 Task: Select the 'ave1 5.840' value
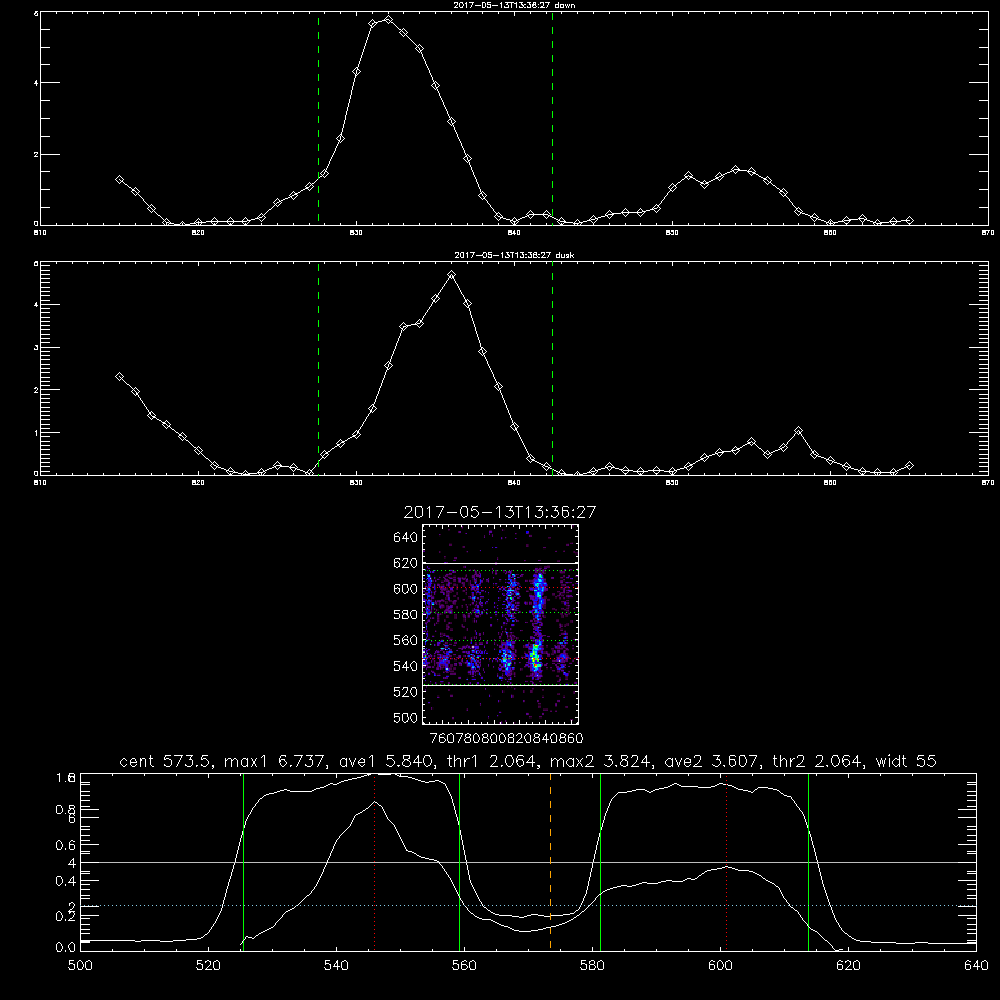[x=387, y=761]
